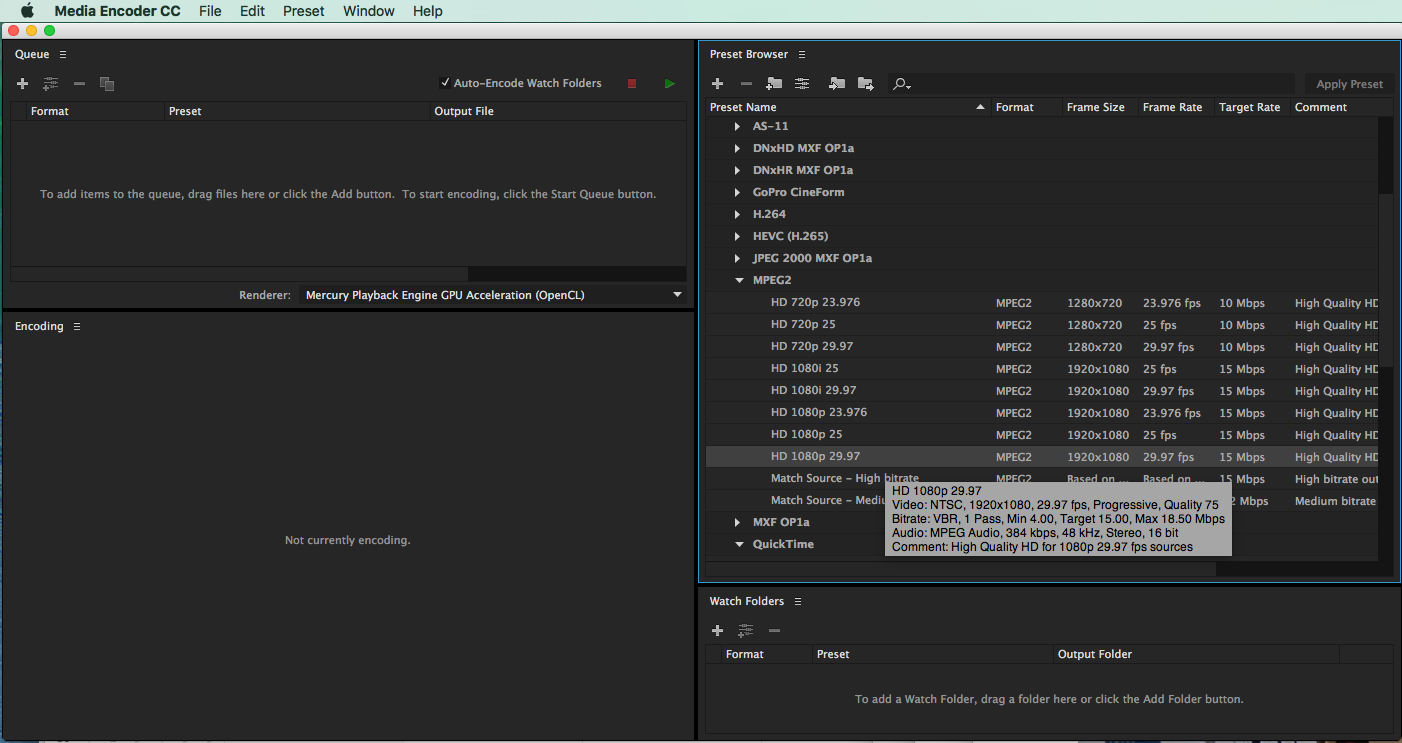Click the Preset Settings sliders icon

coord(802,84)
